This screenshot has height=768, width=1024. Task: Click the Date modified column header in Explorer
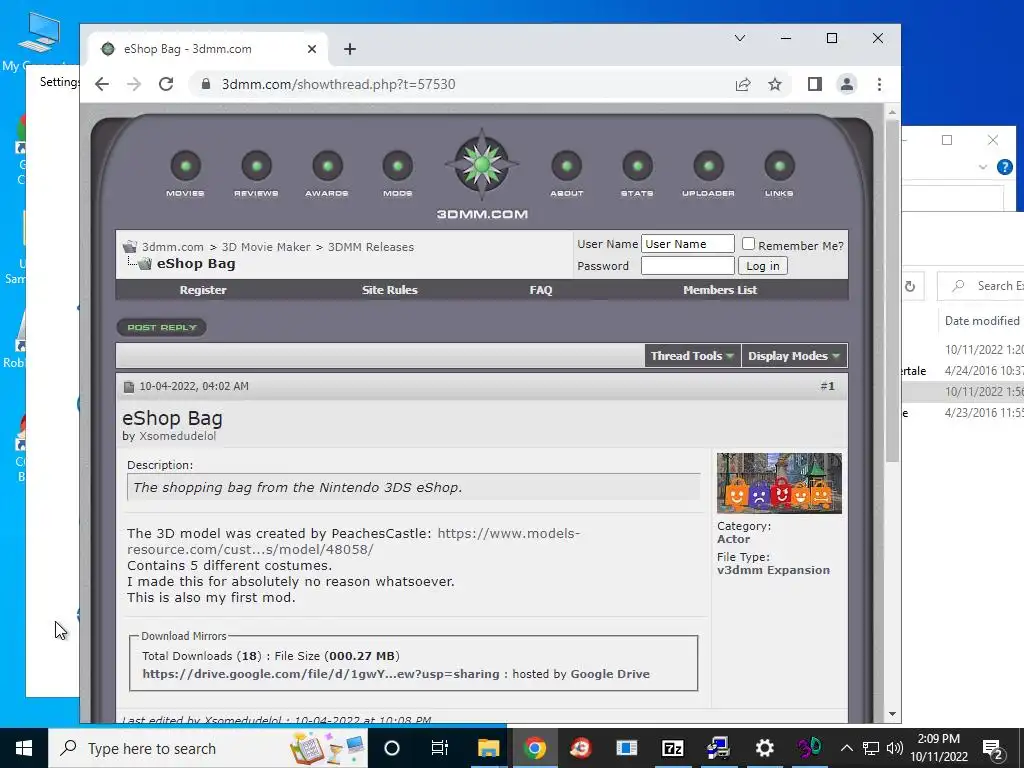tap(982, 321)
